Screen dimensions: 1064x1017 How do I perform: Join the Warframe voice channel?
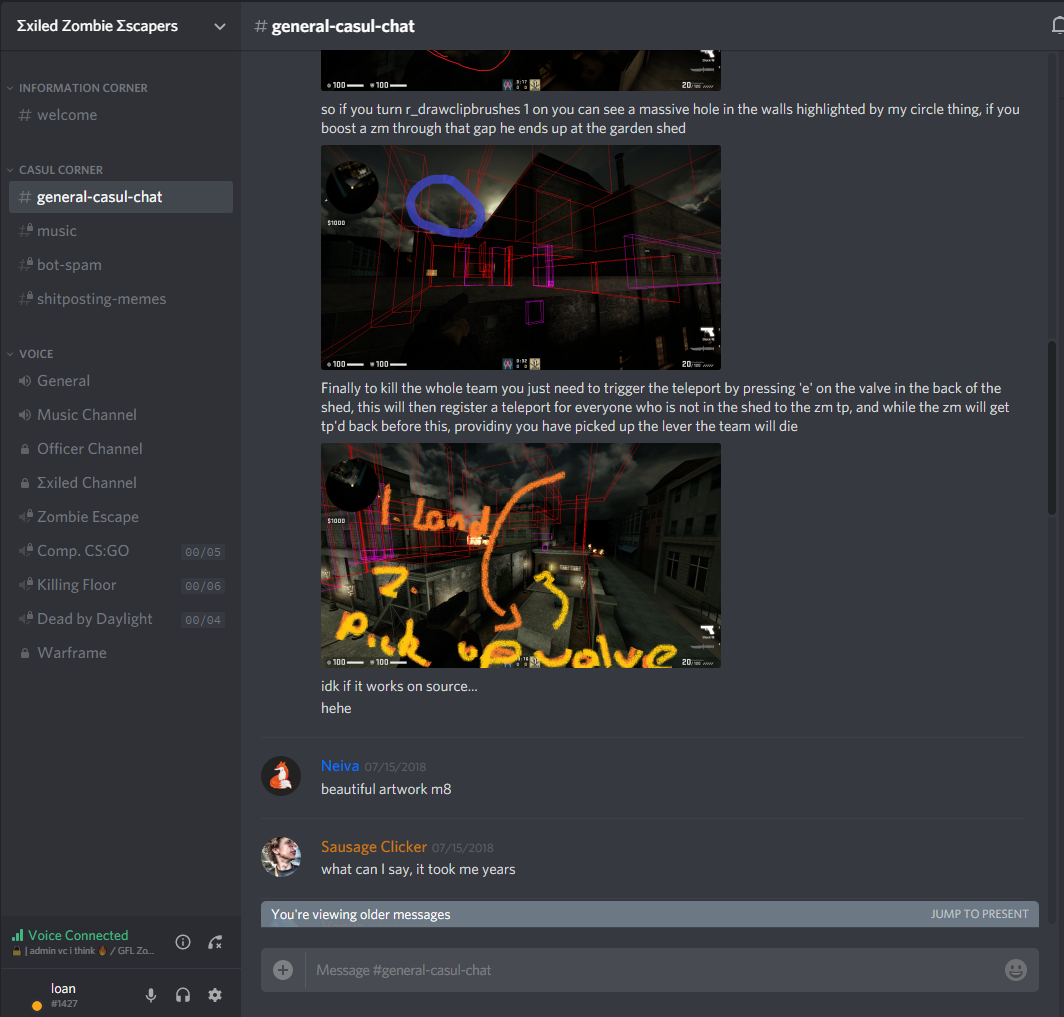click(x=121, y=653)
